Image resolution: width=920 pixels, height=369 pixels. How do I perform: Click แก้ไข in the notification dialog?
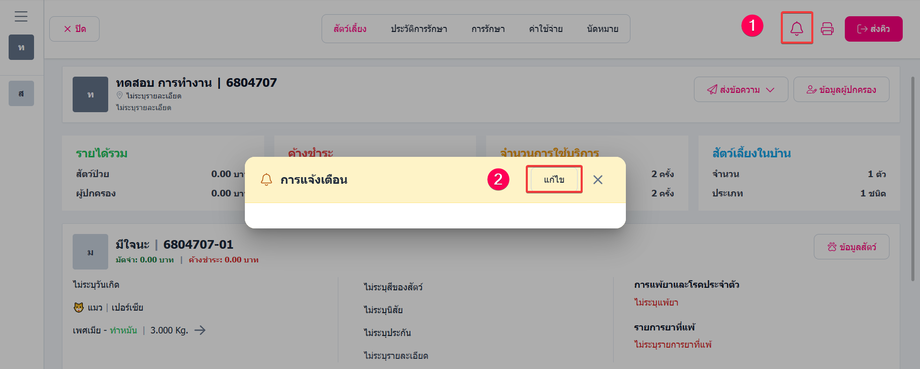pyautogui.click(x=554, y=180)
